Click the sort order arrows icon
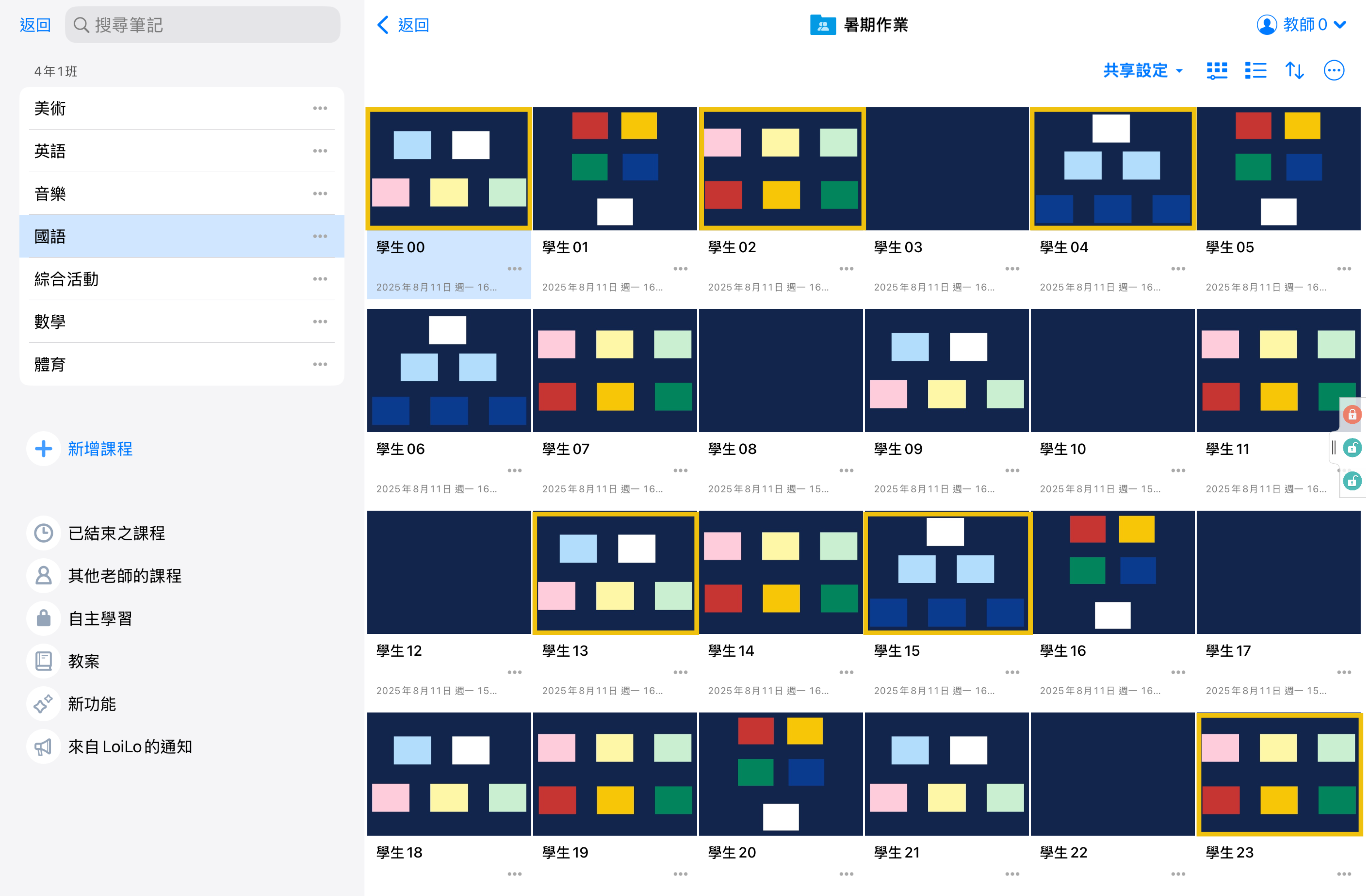1367x896 pixels. point(1294,71)
